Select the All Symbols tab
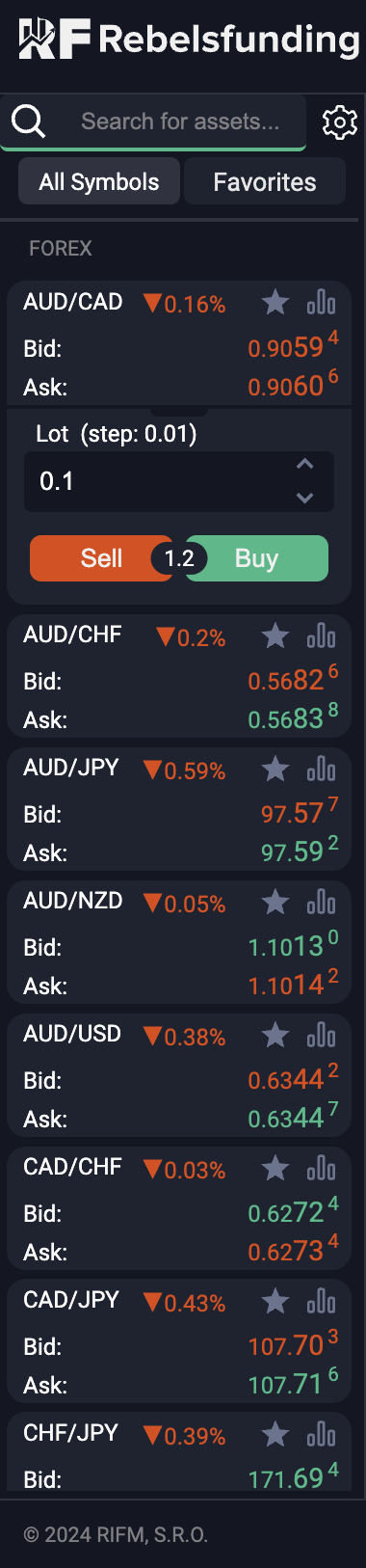Screen dimensions: 366x1568 point(99,181)
